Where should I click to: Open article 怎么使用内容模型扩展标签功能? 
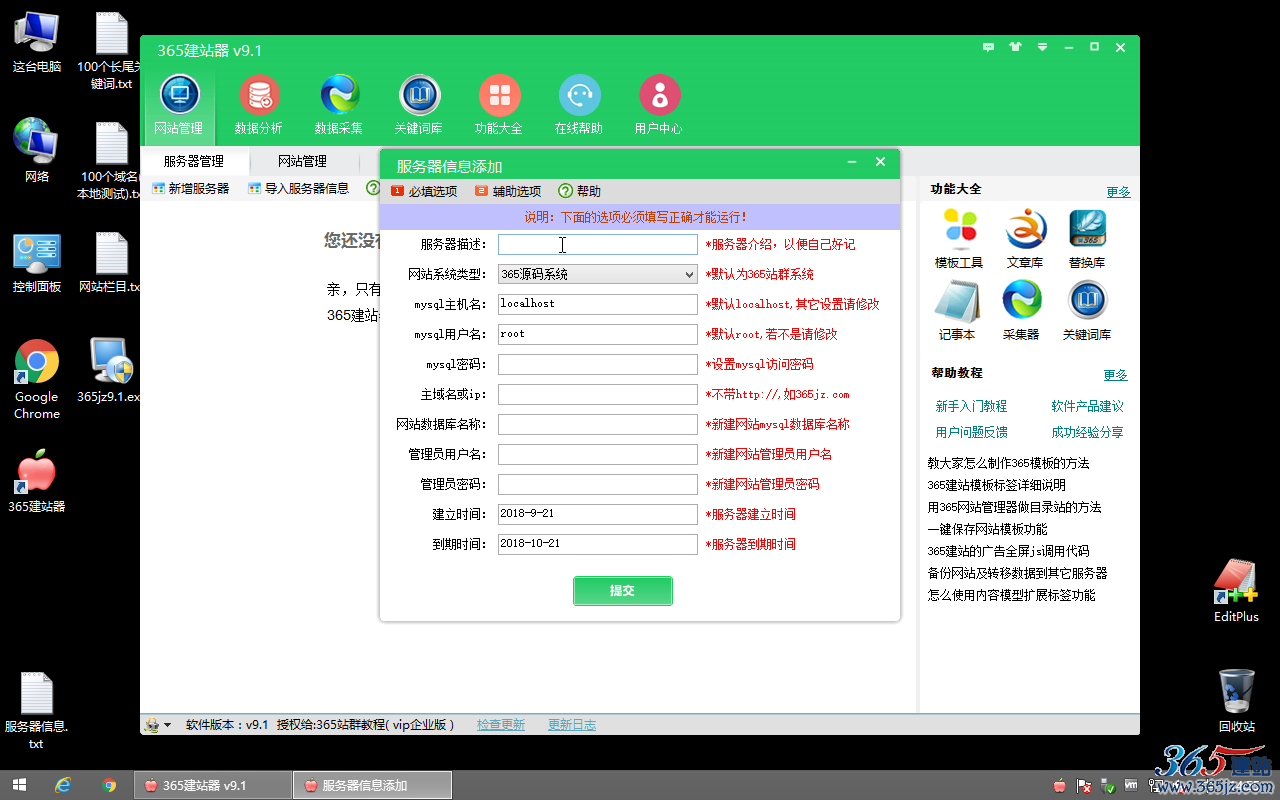point(1011,595)
